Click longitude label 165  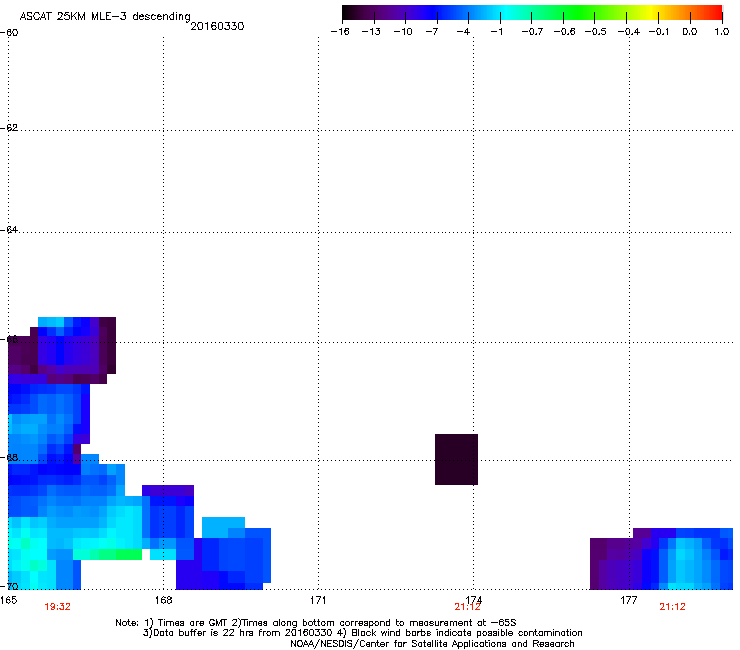pos(8,600)
